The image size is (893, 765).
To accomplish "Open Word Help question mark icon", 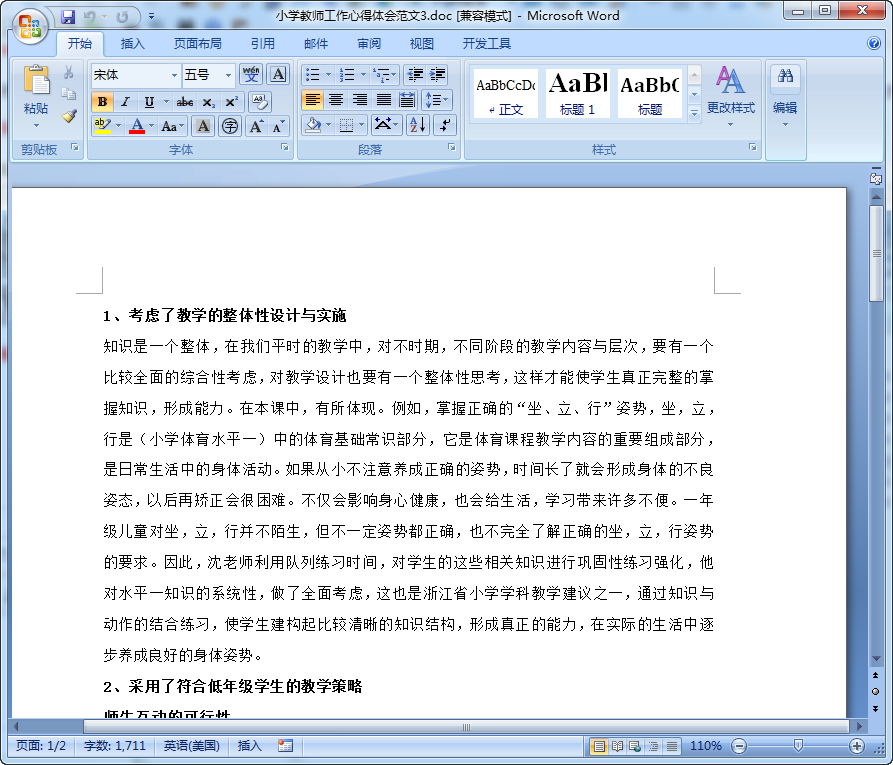I will (874, 43).
